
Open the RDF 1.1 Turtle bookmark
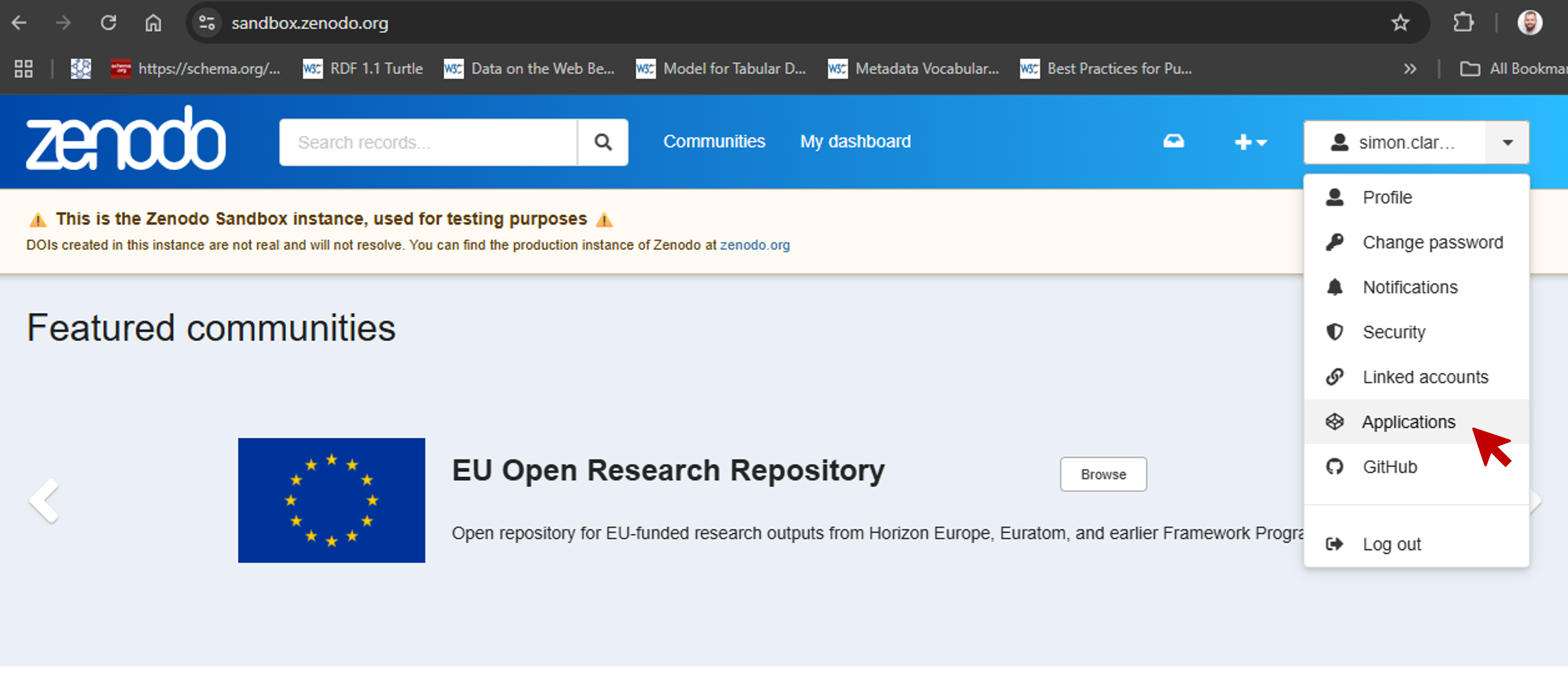pos(363,69)
